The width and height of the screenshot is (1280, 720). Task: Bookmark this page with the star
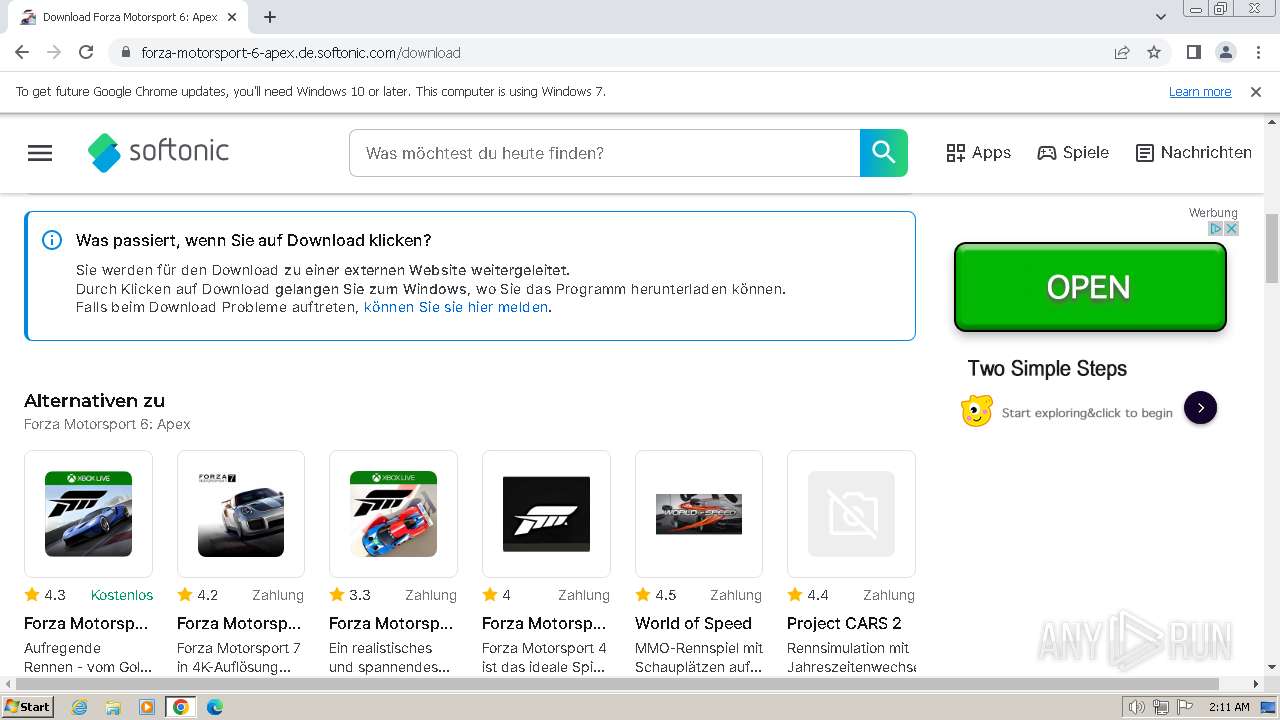[1154, 52]
